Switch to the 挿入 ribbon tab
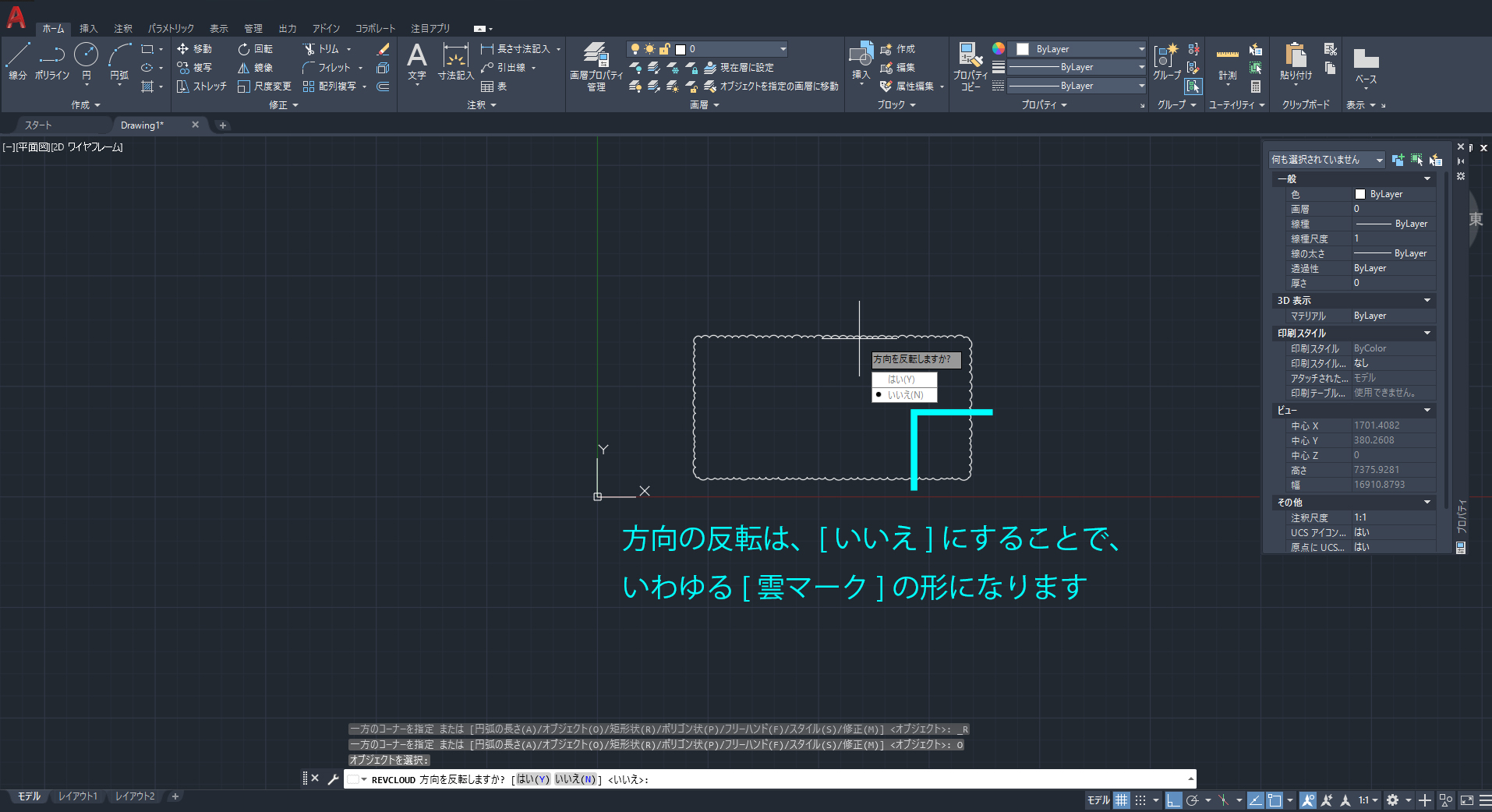1492x812 pixels. click(x=88, y=28)
